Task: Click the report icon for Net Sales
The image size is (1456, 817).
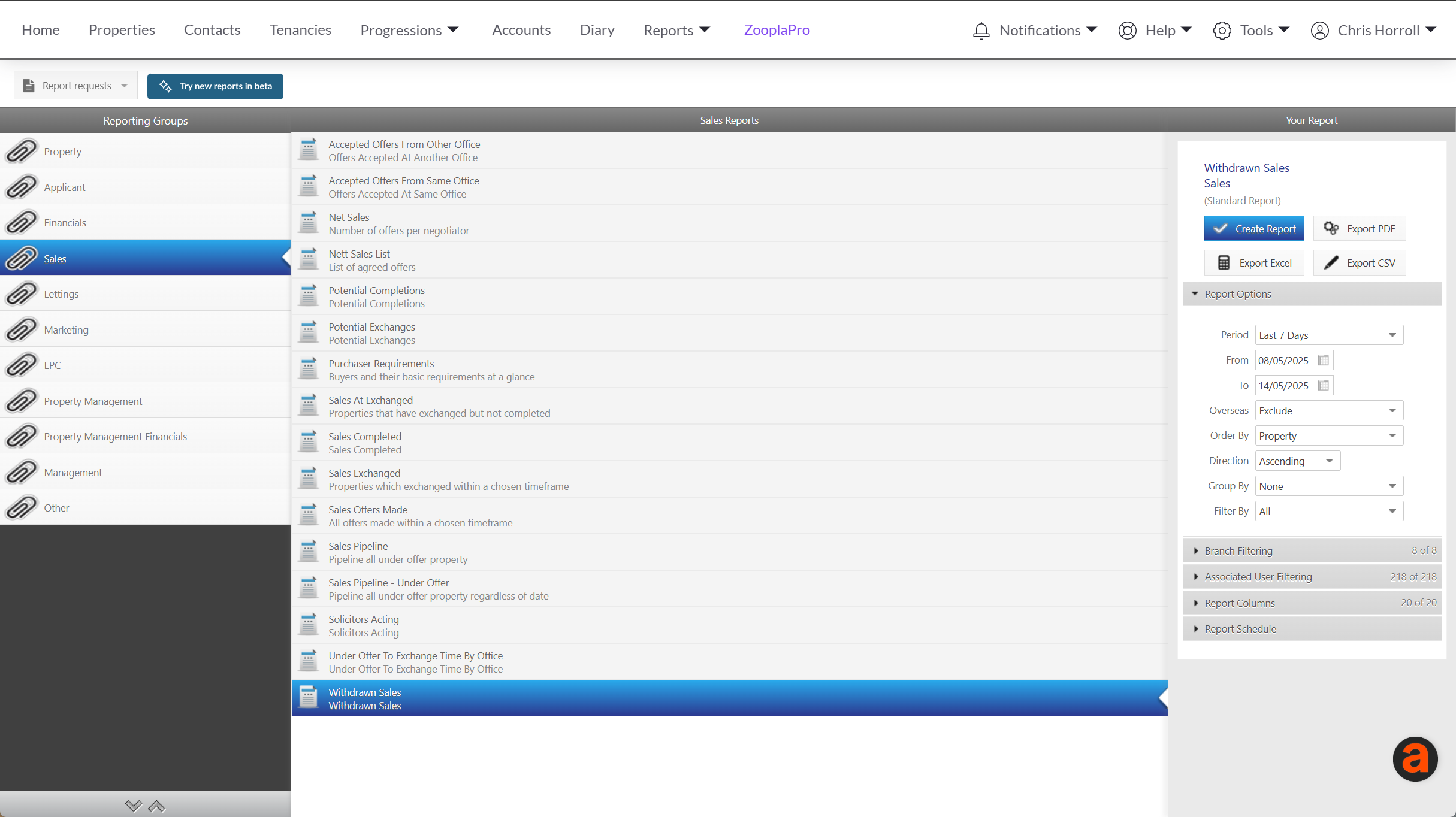Action: point(309,223)
